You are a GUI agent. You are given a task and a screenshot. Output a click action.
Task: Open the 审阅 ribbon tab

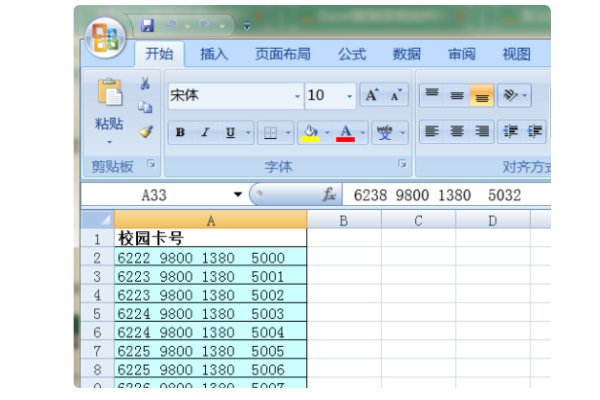(x=461, y=54)
